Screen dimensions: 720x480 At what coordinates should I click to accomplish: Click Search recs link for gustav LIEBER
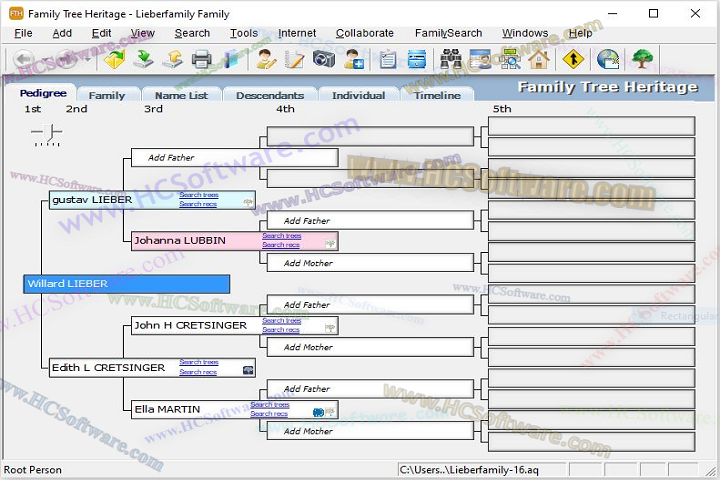(x=198, y=204)
